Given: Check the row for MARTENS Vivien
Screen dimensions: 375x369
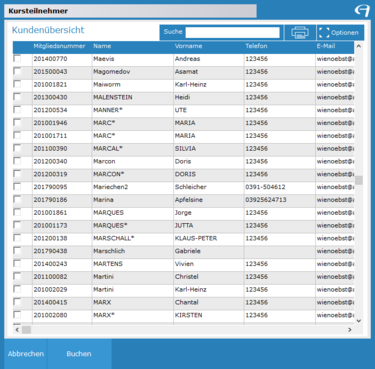Looking at the screenshot, I should tap(17, 264).
